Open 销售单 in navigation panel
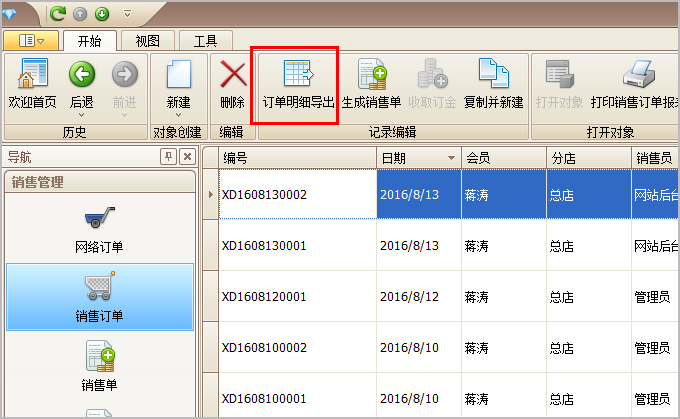The width and height of the screenshot is (680, 419). coord(99,367)
